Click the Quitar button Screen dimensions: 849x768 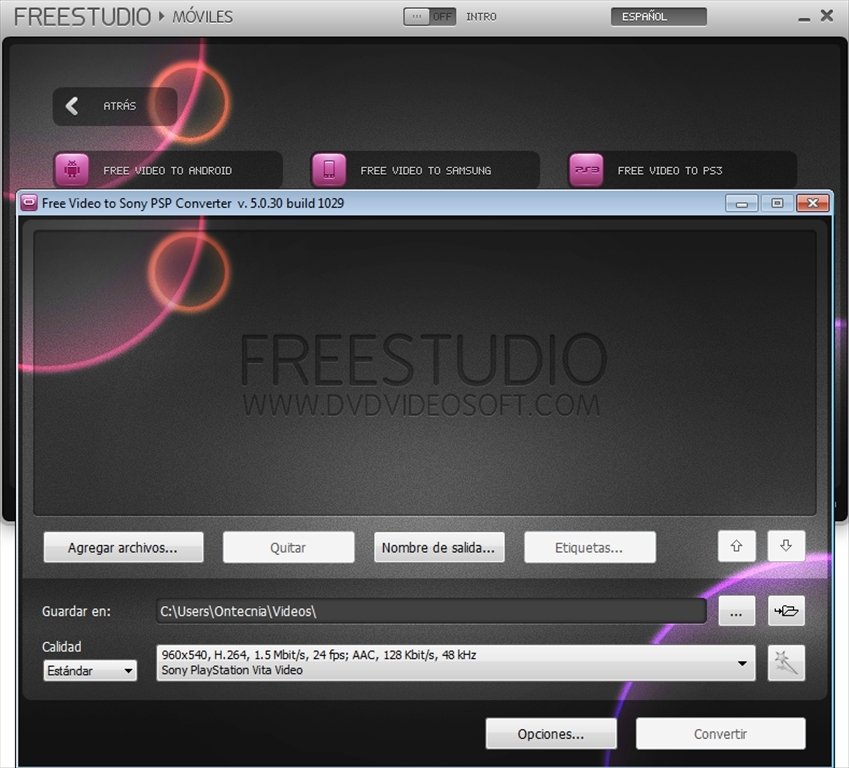[x=289, y=548]
